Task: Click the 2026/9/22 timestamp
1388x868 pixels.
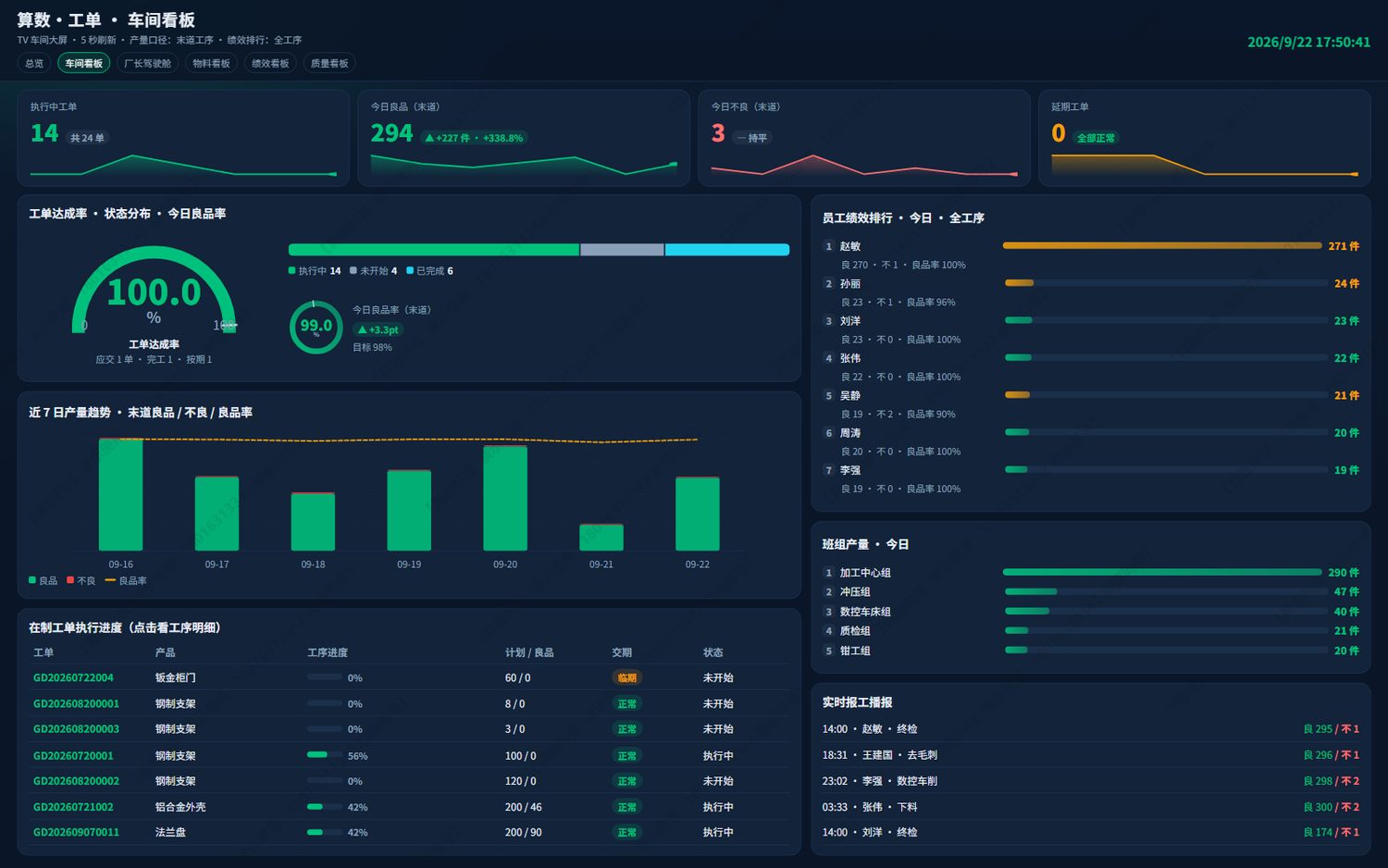Action: coord(1308,43)
